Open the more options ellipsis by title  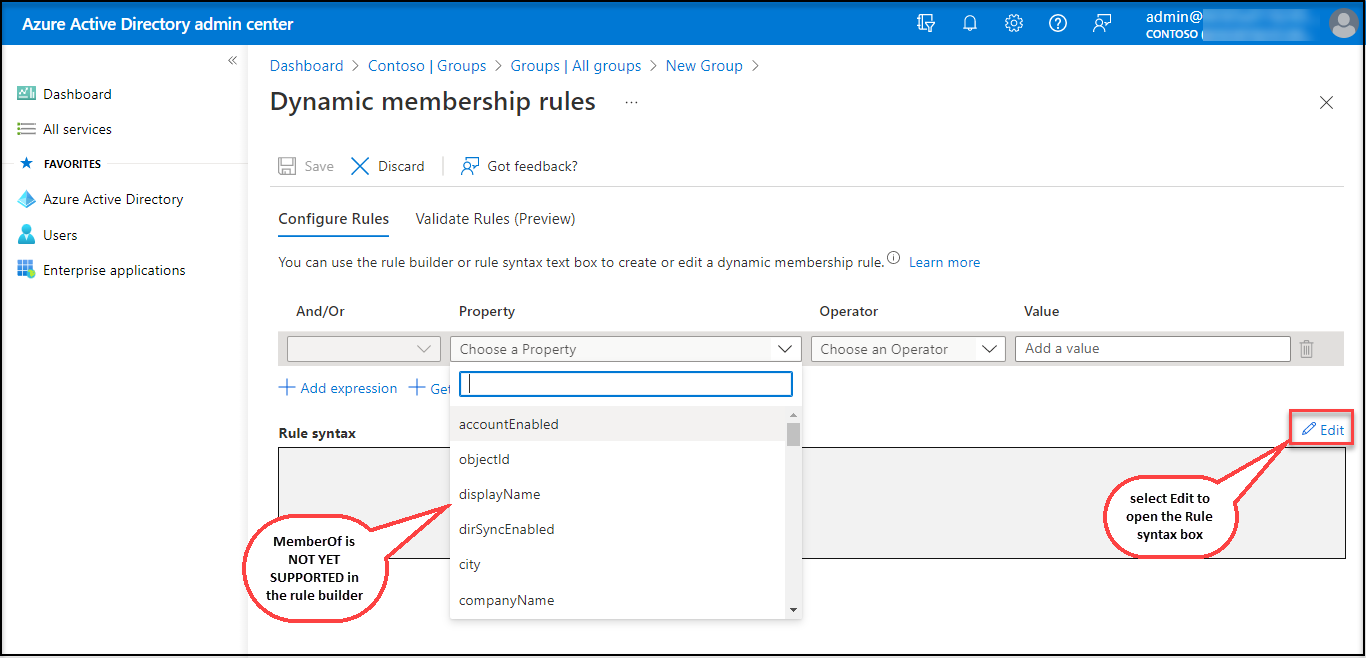click(x=631, y=102)
